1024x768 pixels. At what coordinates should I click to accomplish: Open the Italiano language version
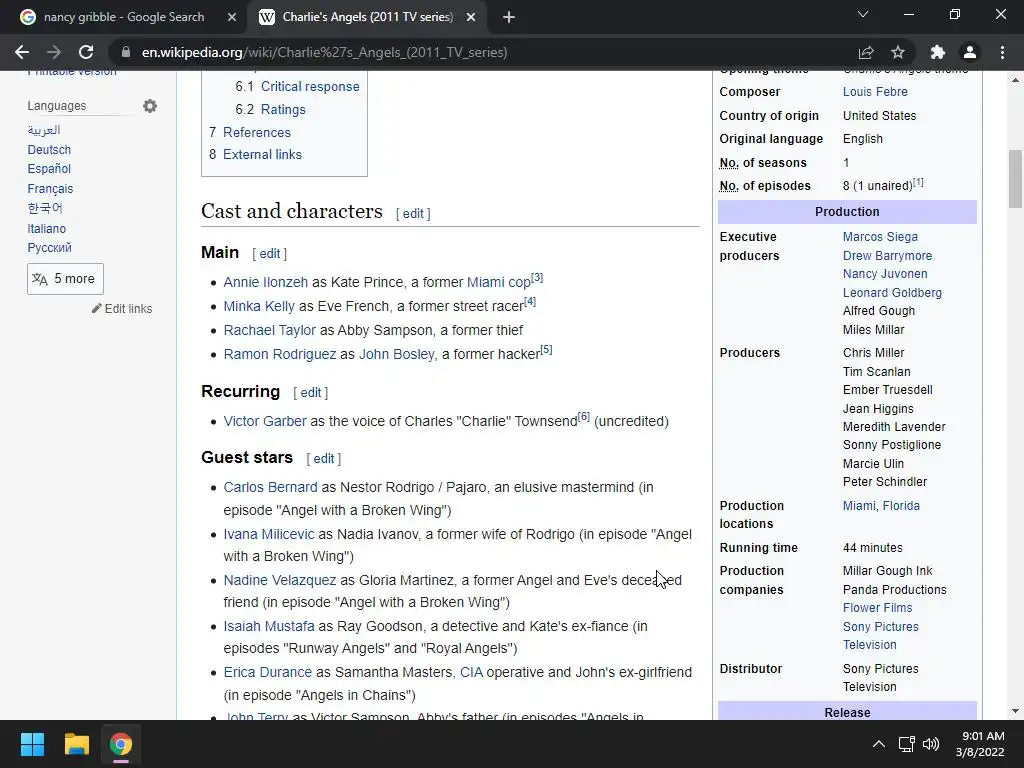(x=46, y=229)
